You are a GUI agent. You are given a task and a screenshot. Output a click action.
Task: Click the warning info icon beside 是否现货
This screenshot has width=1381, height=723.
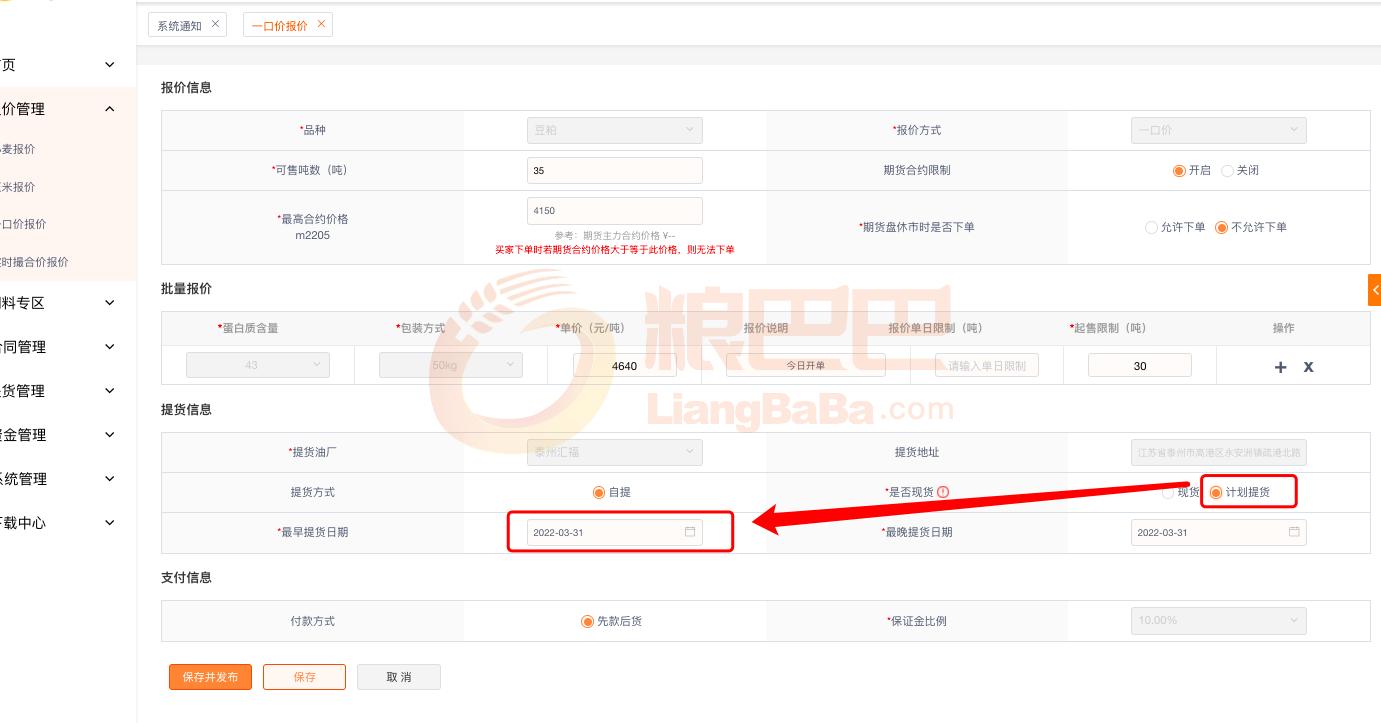942,492
